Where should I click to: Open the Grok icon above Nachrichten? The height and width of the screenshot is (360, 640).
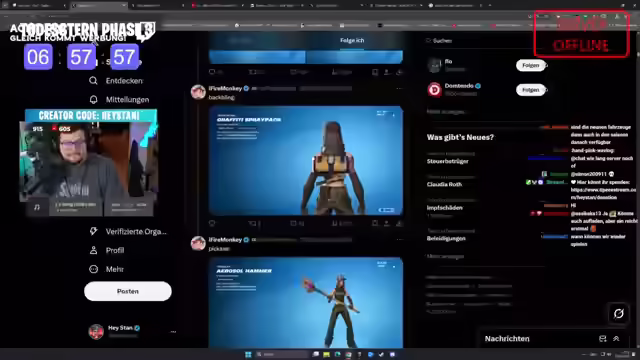pyautogui.click(x=619, y=313)
